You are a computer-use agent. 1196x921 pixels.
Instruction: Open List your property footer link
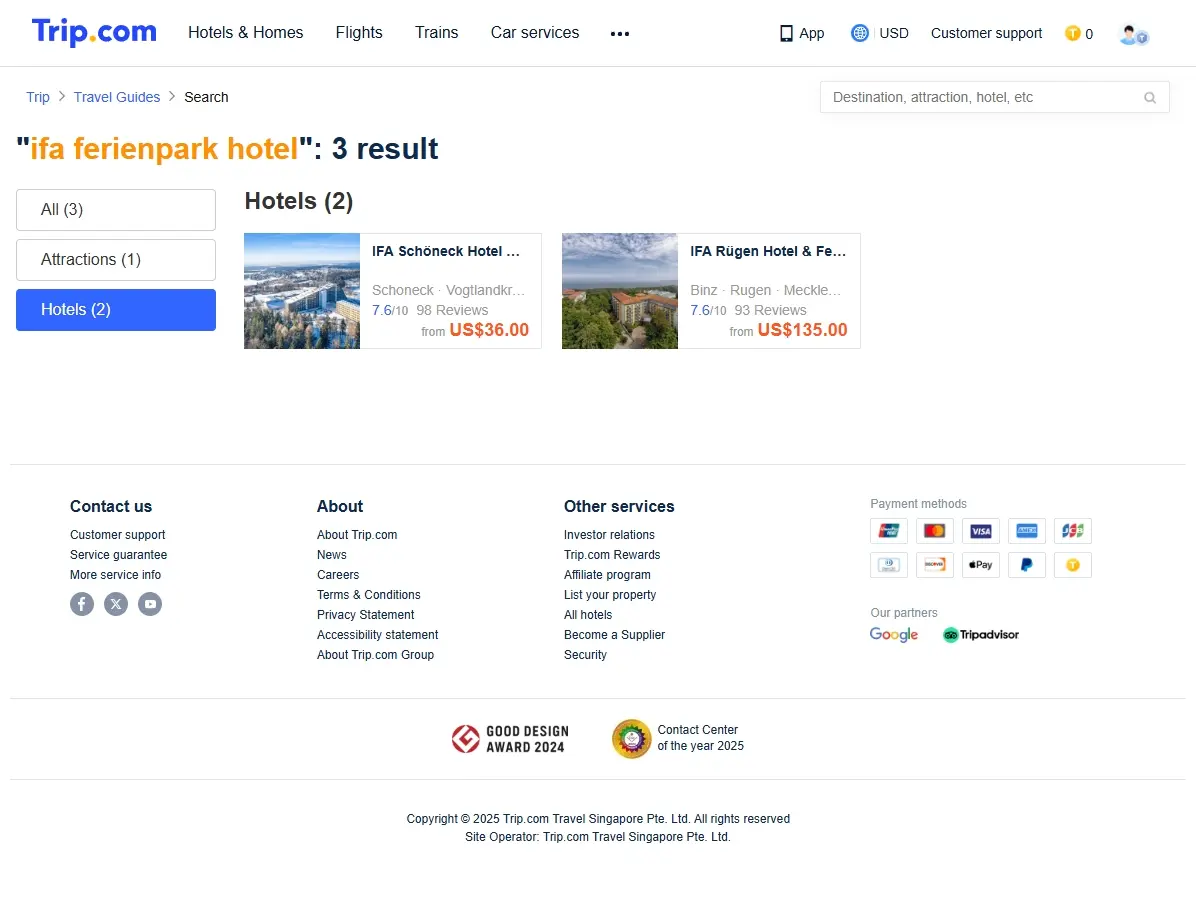point(609,594)
